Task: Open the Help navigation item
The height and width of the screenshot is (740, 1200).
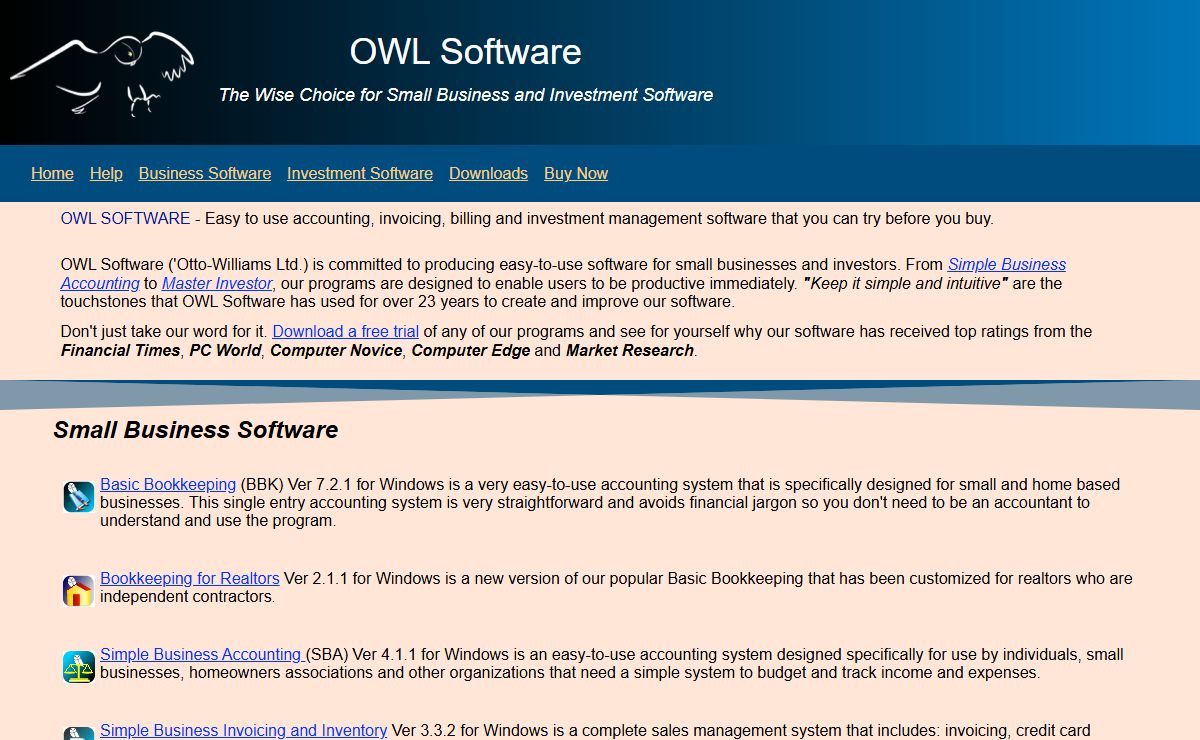Action: point(106,173)
